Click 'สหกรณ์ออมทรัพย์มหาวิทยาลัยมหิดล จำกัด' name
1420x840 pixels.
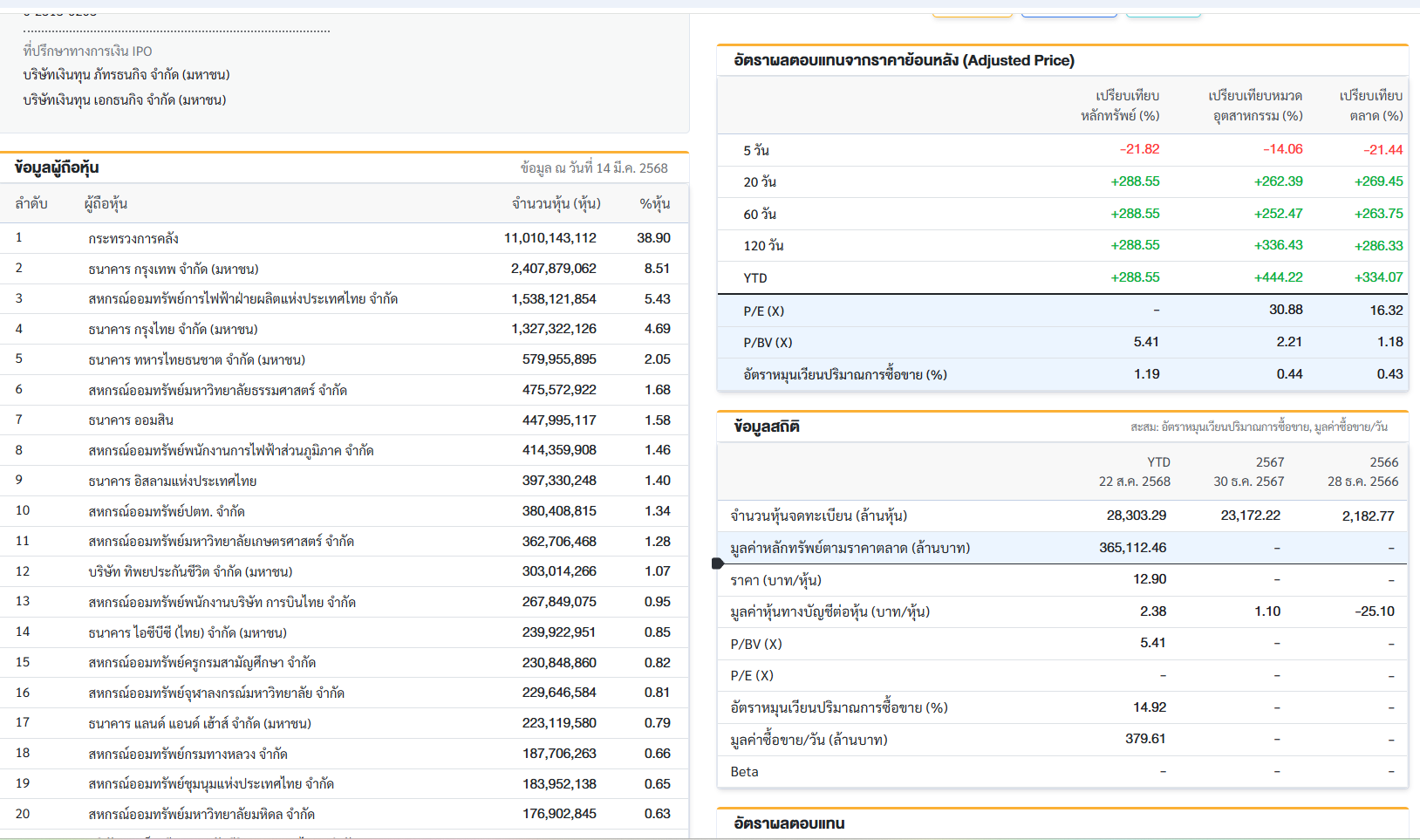pos(201,814)
